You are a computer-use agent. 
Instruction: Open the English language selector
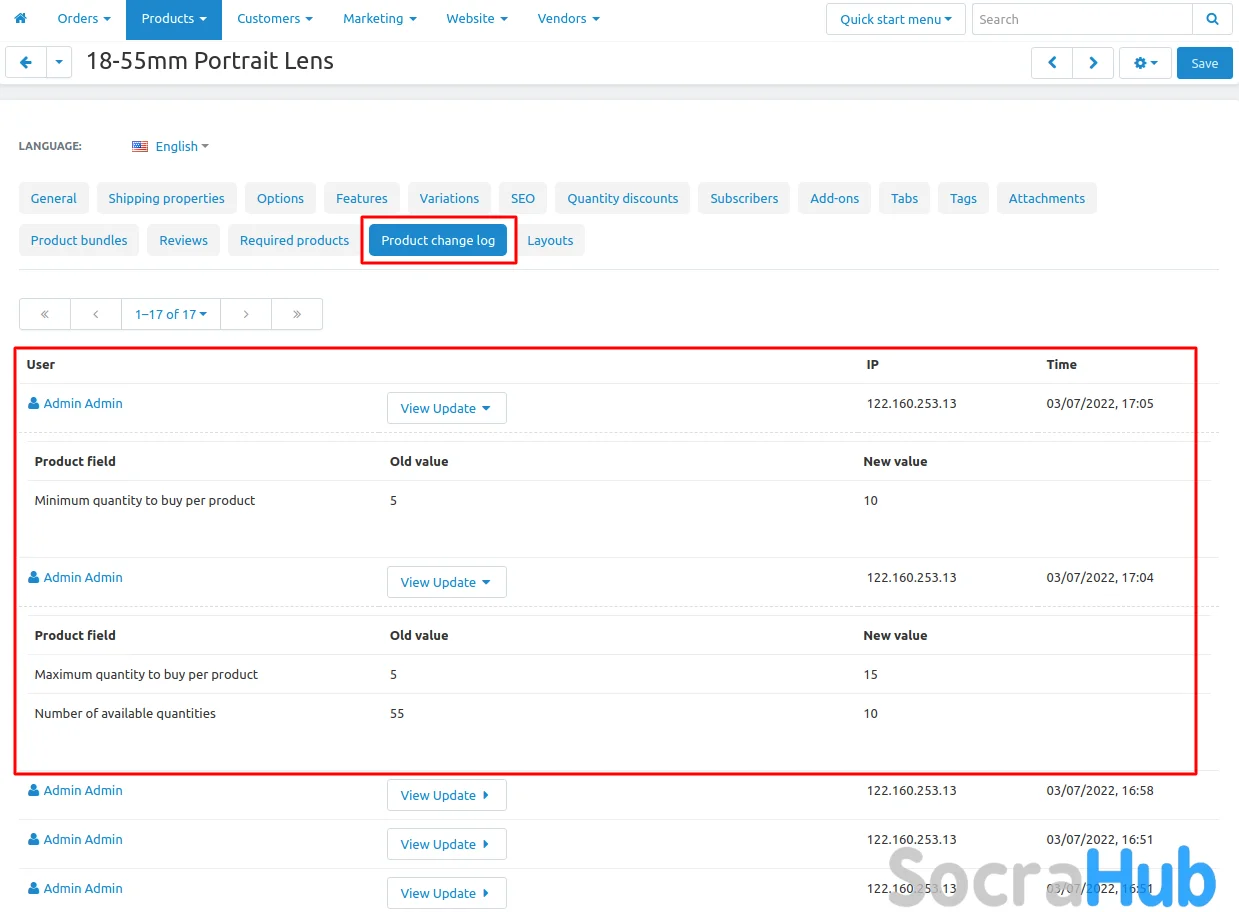tap(171, 146)
